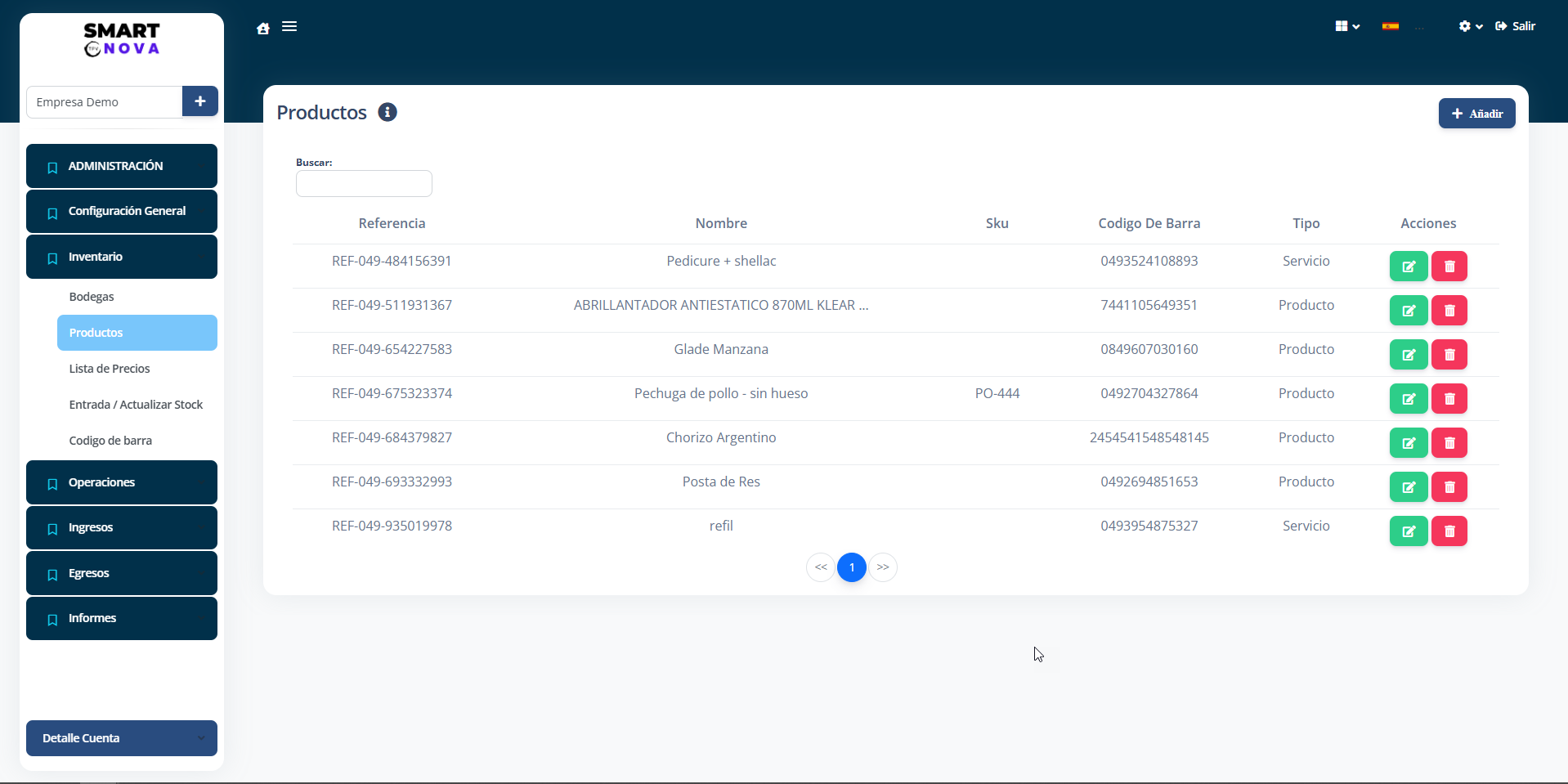The image size is (1568, 784).
Task: Open Entrada / Actualizar Stock menu item
Action: [136, 405]
